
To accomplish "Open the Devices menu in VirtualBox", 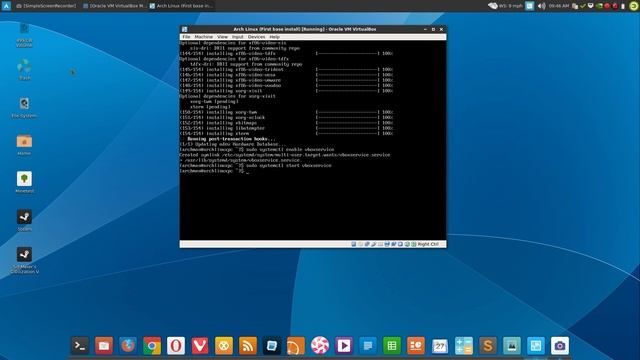I will click(x=256, y=37).
